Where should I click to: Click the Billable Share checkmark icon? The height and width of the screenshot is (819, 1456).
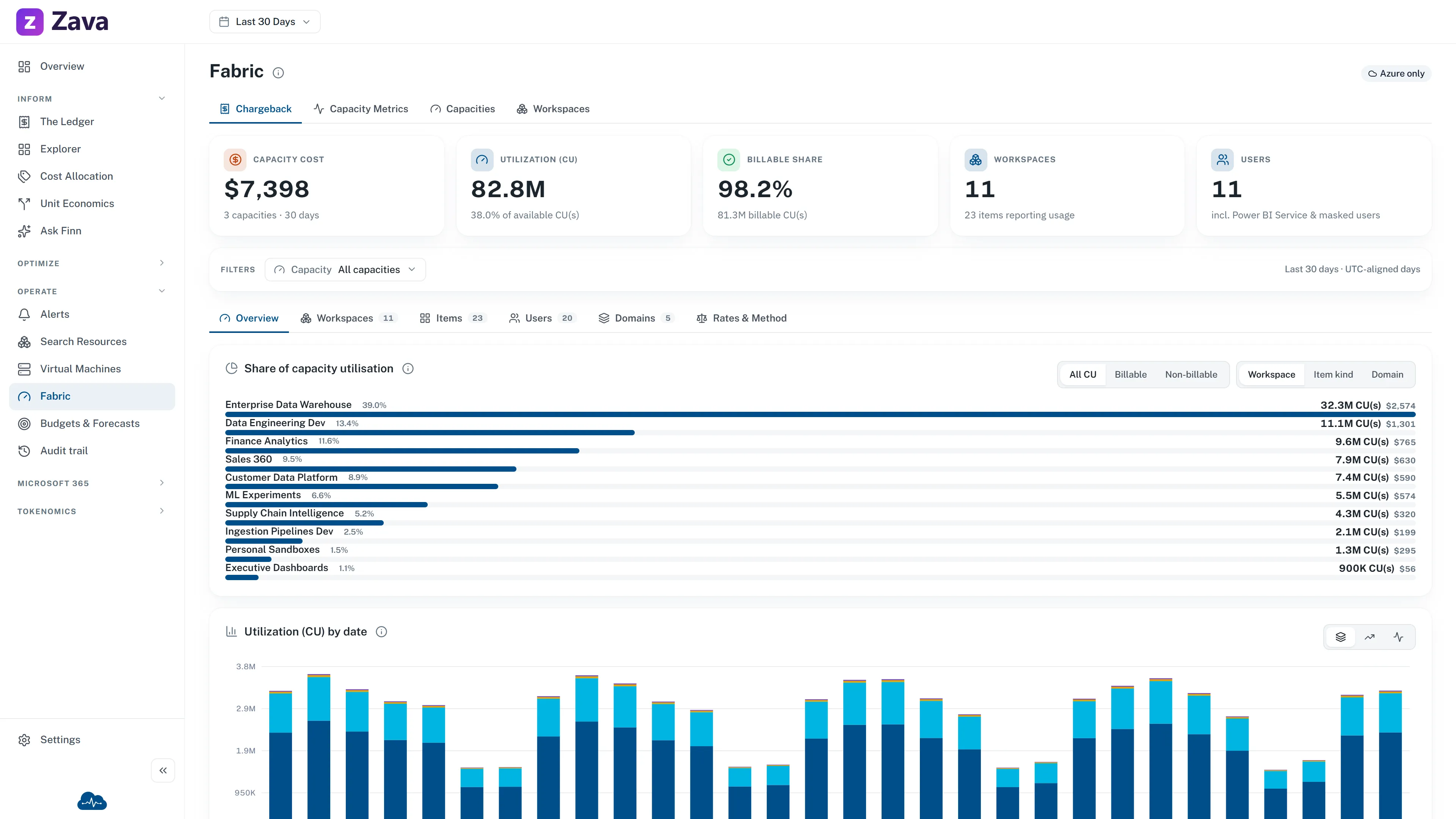point(728,159)
